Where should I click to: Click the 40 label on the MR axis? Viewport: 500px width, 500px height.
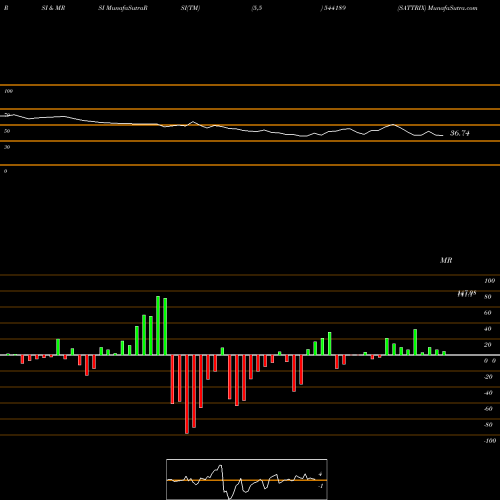(x=488, y=329)
